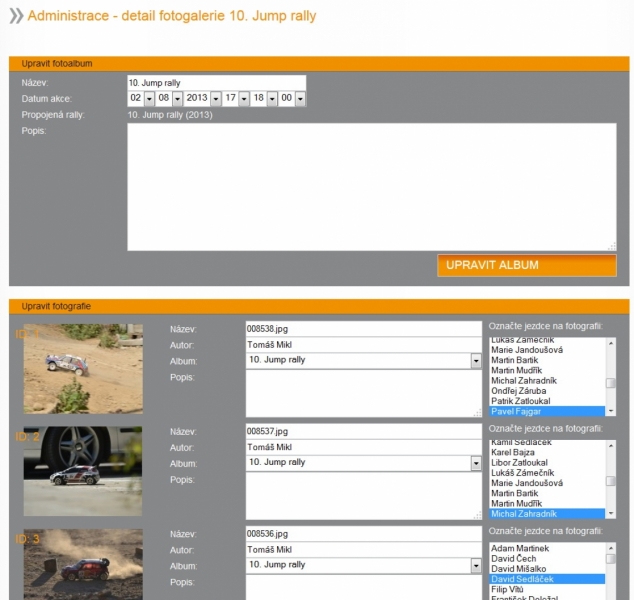
Task: Open Album dropdown for photo 008538.jpg
Action: tap(363, 360)
